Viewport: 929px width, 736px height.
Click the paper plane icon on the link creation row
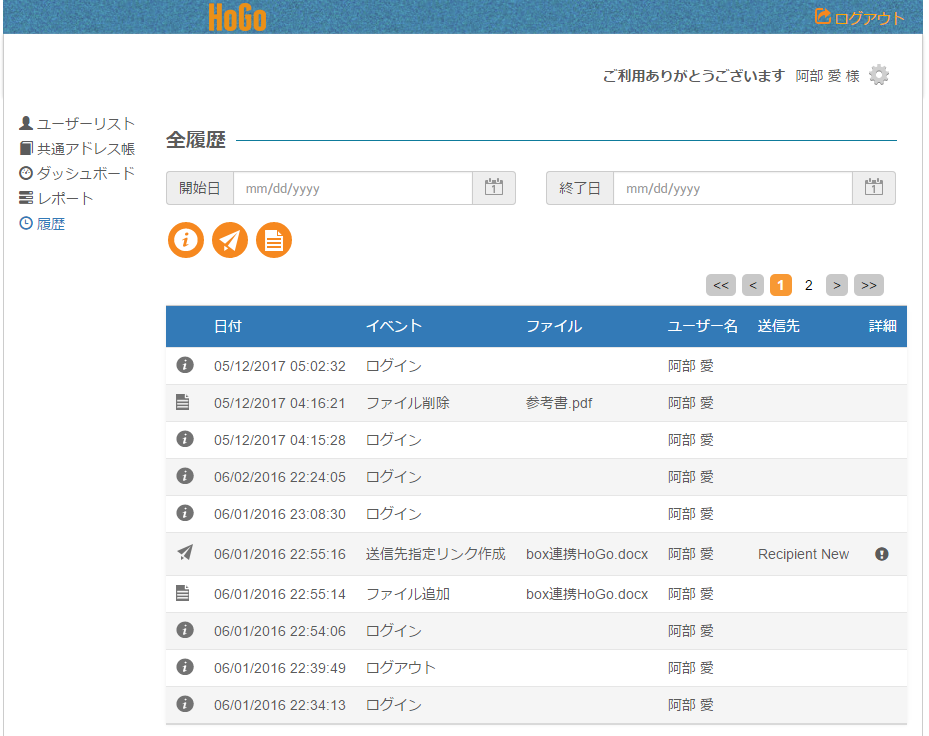[x=183, y=553]
